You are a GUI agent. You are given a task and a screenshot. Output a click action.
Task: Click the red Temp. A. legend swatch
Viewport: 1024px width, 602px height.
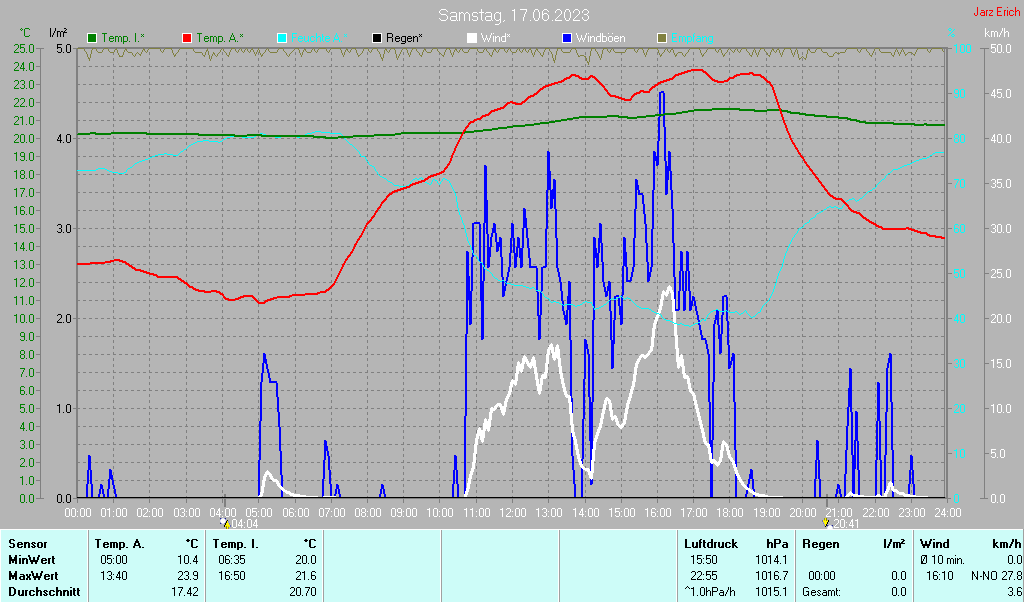(187, 38)
